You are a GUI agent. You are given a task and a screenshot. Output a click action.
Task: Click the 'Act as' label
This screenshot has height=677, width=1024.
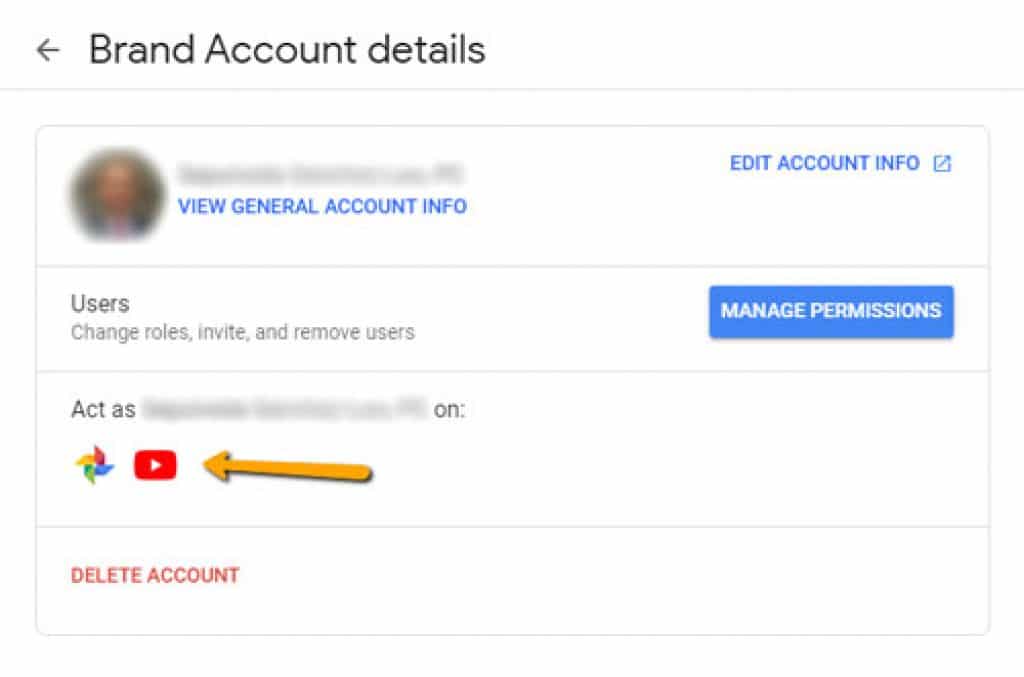tap(103, 409)
